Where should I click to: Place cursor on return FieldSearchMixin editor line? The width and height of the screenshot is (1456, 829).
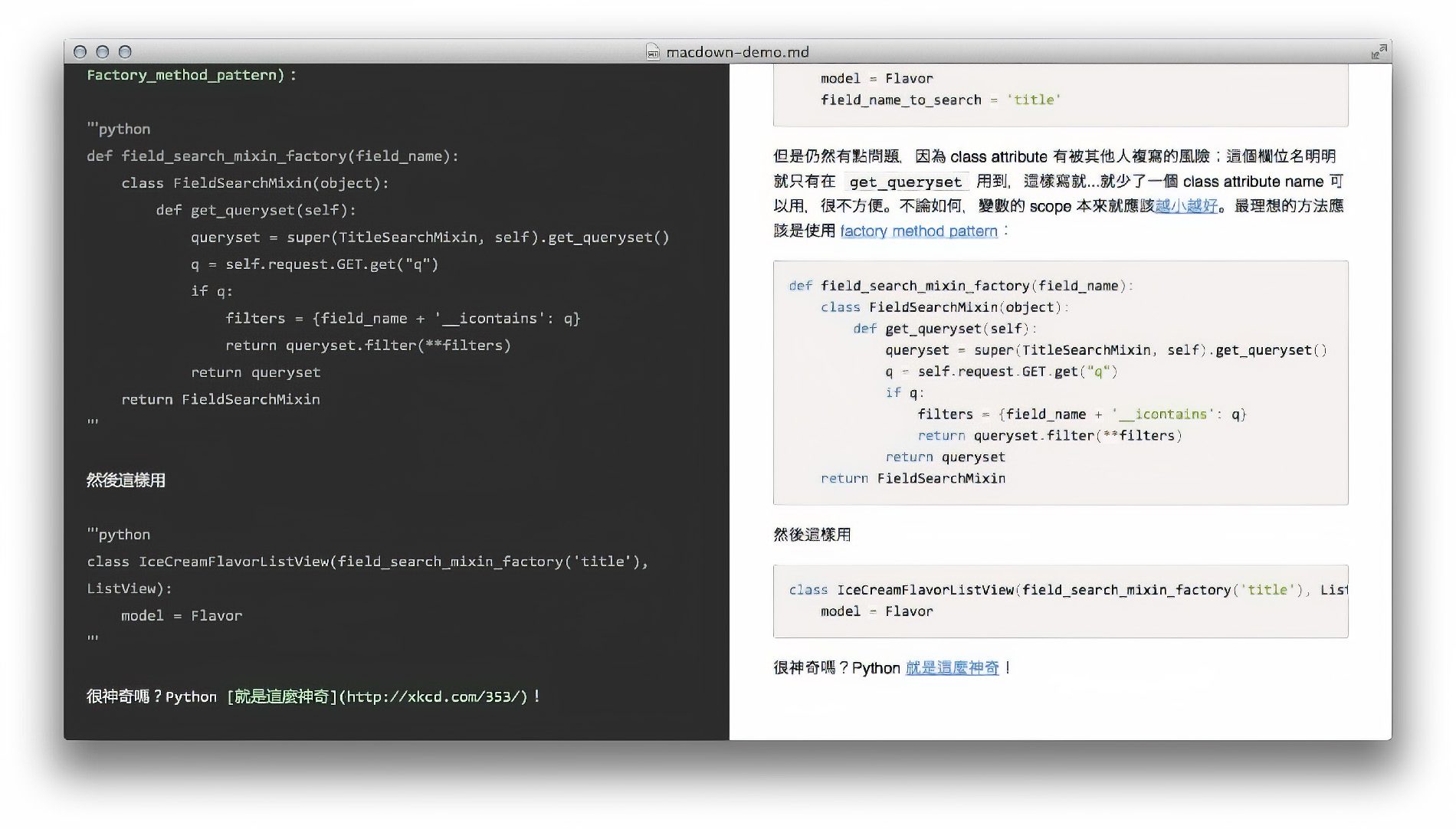pos(221,399)
